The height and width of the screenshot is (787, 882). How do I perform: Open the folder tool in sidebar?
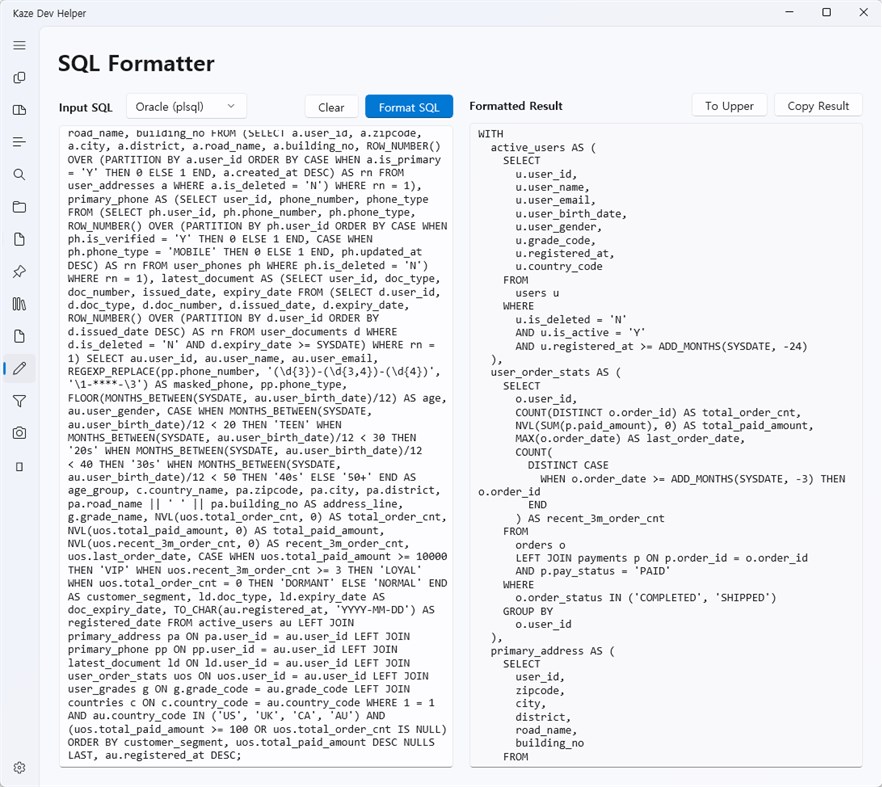click(x=19, y=207)
